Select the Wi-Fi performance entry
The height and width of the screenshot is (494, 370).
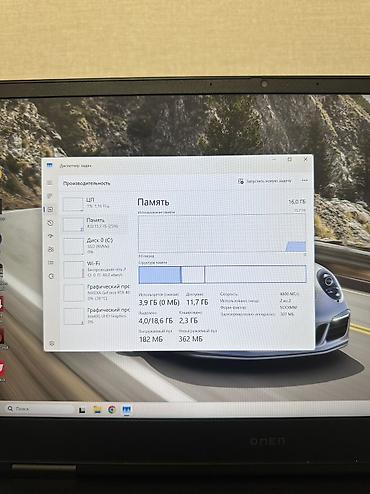(x=95, y=269)
